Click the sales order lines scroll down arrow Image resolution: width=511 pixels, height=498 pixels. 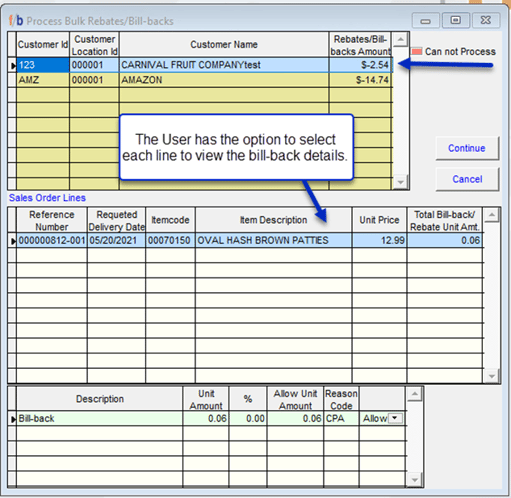pyautogui.click(x=491, y=376)
